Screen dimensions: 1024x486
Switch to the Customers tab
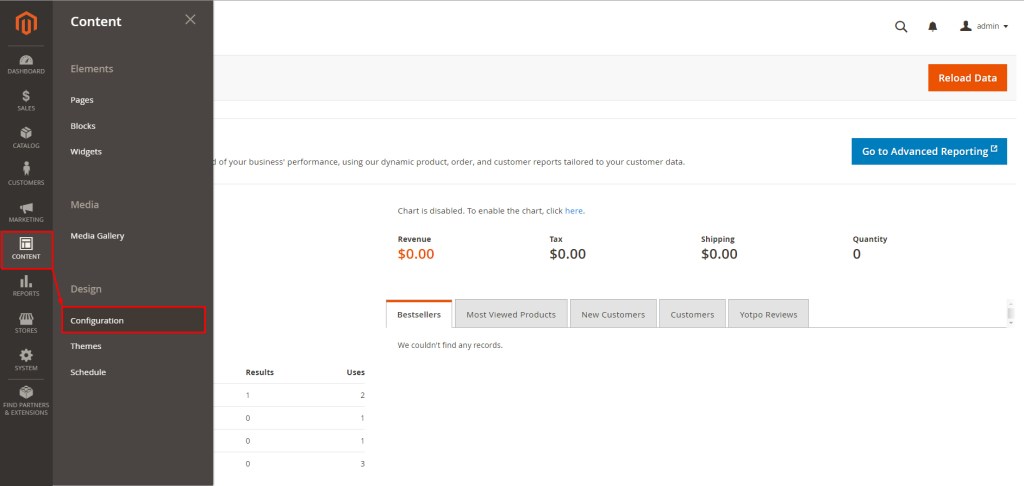pyautogui.click(x=692, y=314)
